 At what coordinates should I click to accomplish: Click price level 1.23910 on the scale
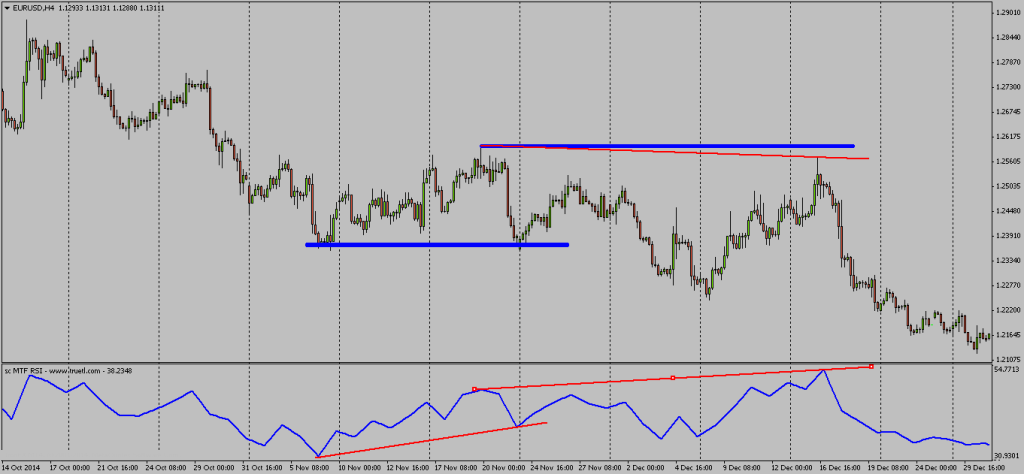coord(1006,236)
